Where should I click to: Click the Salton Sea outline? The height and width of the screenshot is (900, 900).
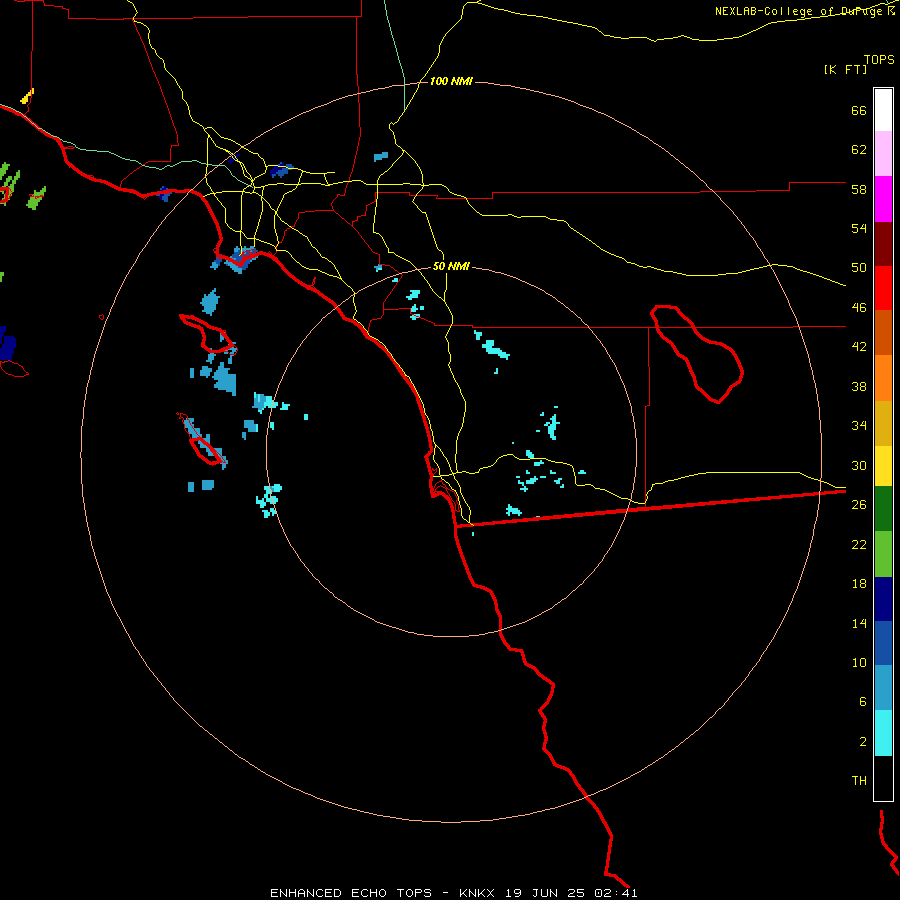click(x=697, y=354)
